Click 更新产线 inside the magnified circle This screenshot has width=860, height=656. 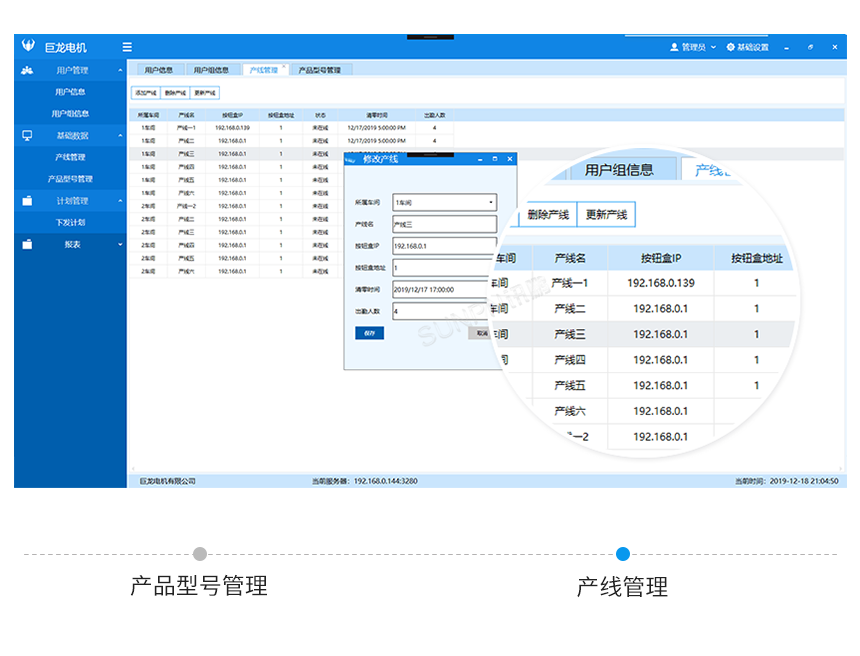605,214
